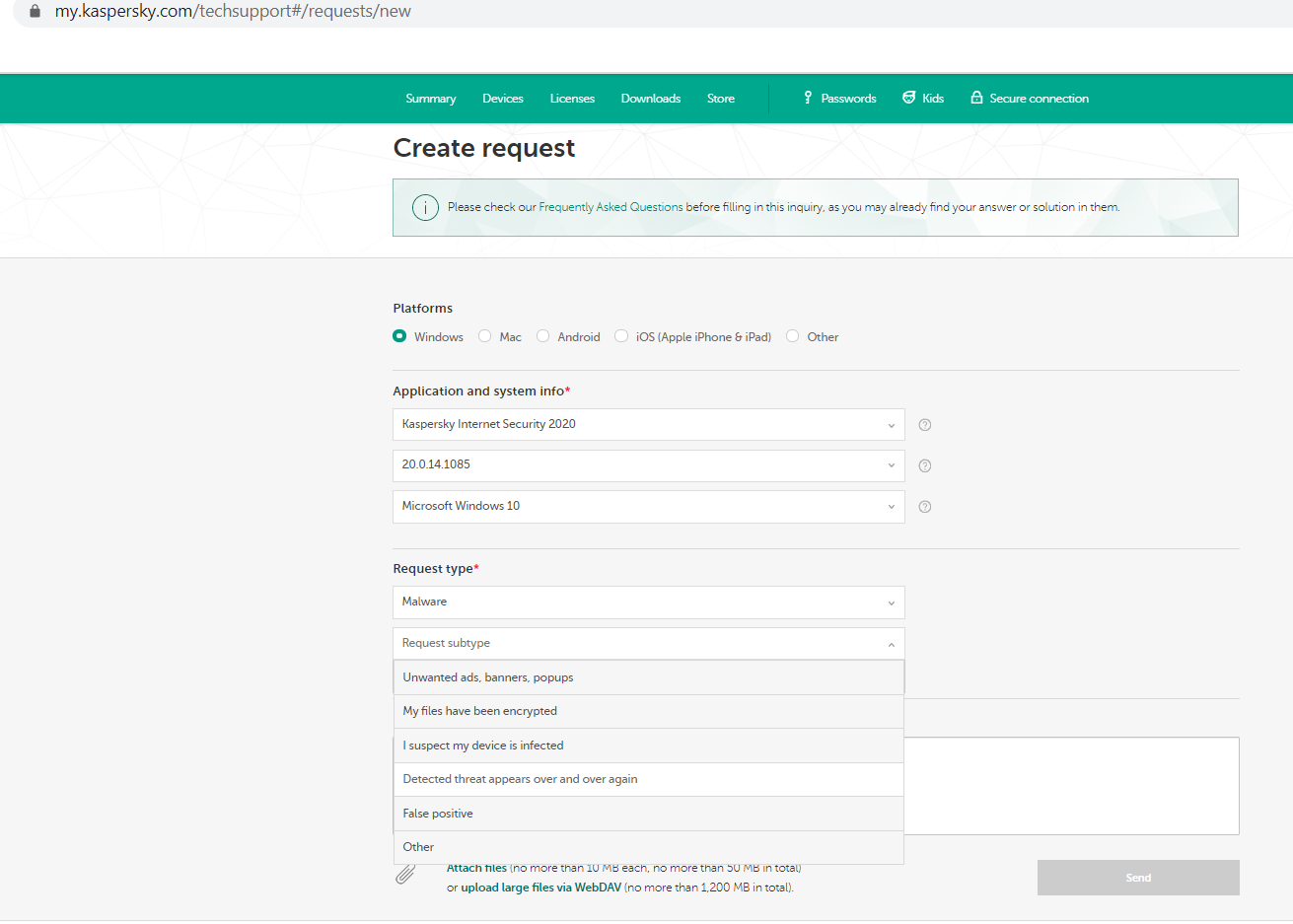Viewport: 1293px width, 924px height.
Task: Go to the Licenses navigation tab
Action: coord(572,99)
